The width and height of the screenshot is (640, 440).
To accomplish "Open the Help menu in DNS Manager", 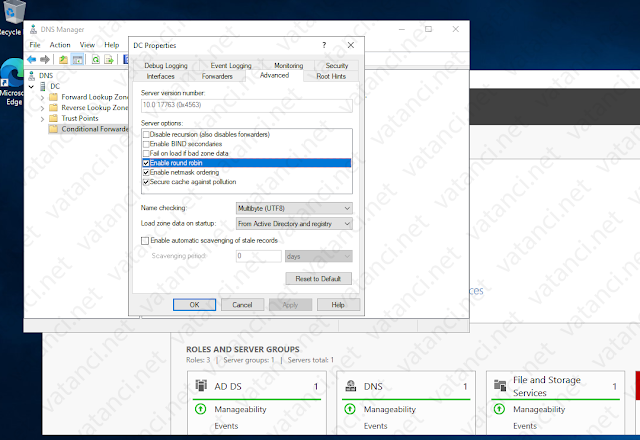I will coord(111,45).
